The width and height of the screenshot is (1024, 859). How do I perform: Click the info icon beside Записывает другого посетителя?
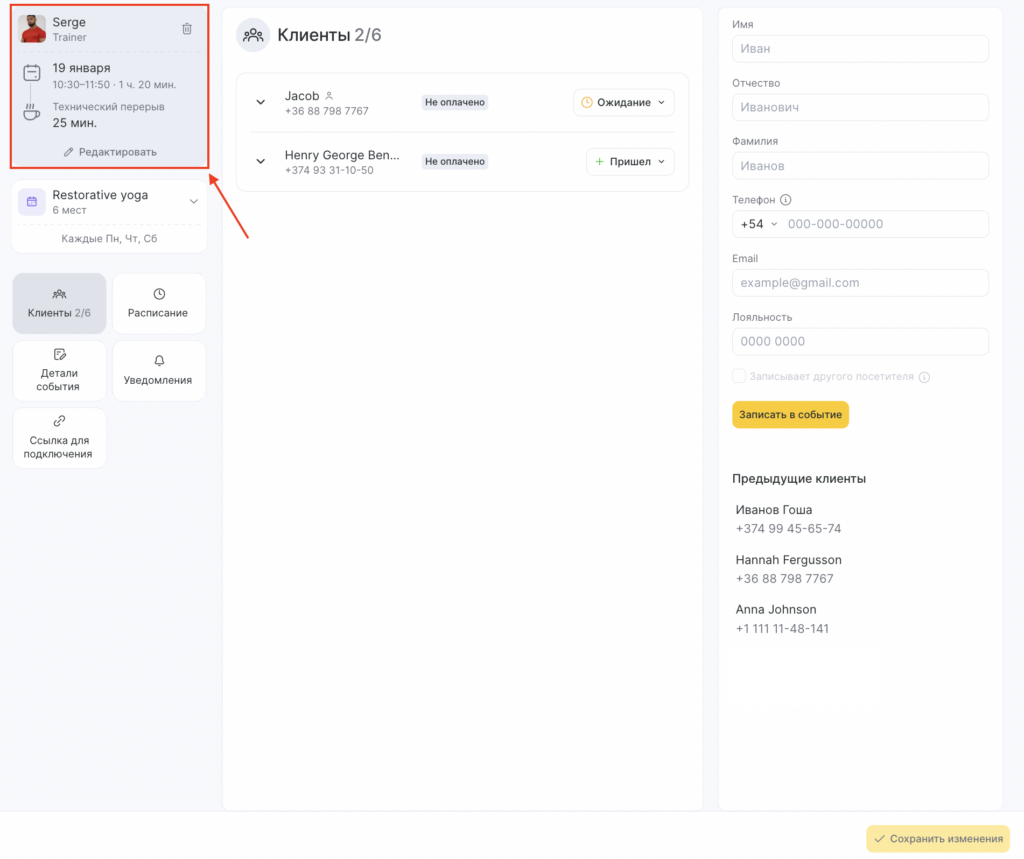[x=924, y=377]
